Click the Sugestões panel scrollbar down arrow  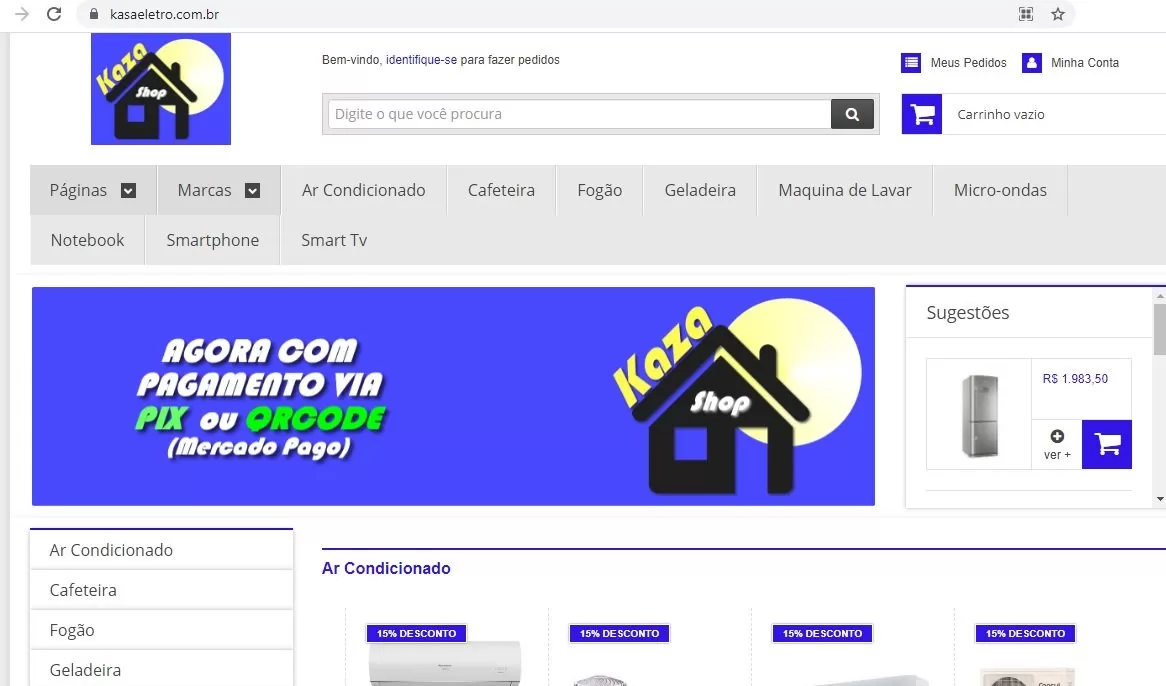(x=1160, y=499)
